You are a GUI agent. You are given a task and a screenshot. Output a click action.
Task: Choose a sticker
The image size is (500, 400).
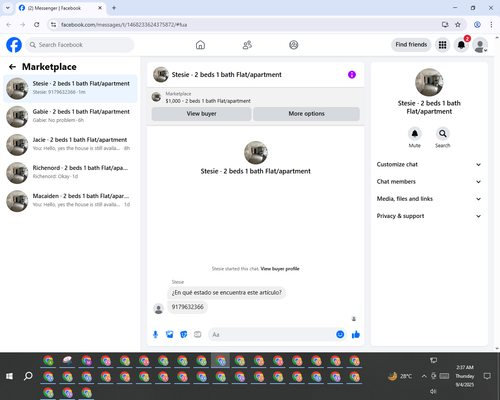184,334
